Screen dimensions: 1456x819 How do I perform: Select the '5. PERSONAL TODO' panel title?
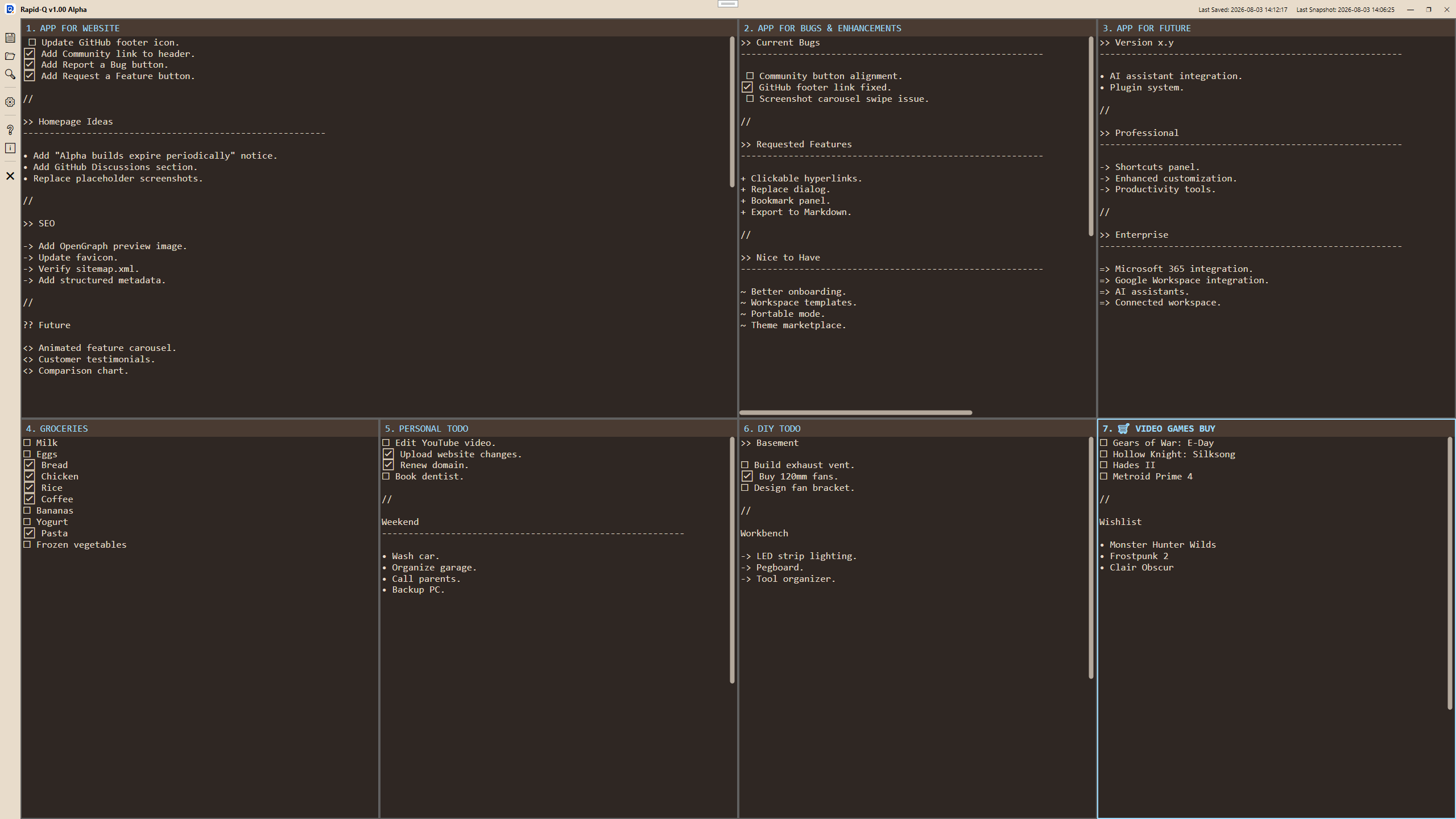click(427, 429)
